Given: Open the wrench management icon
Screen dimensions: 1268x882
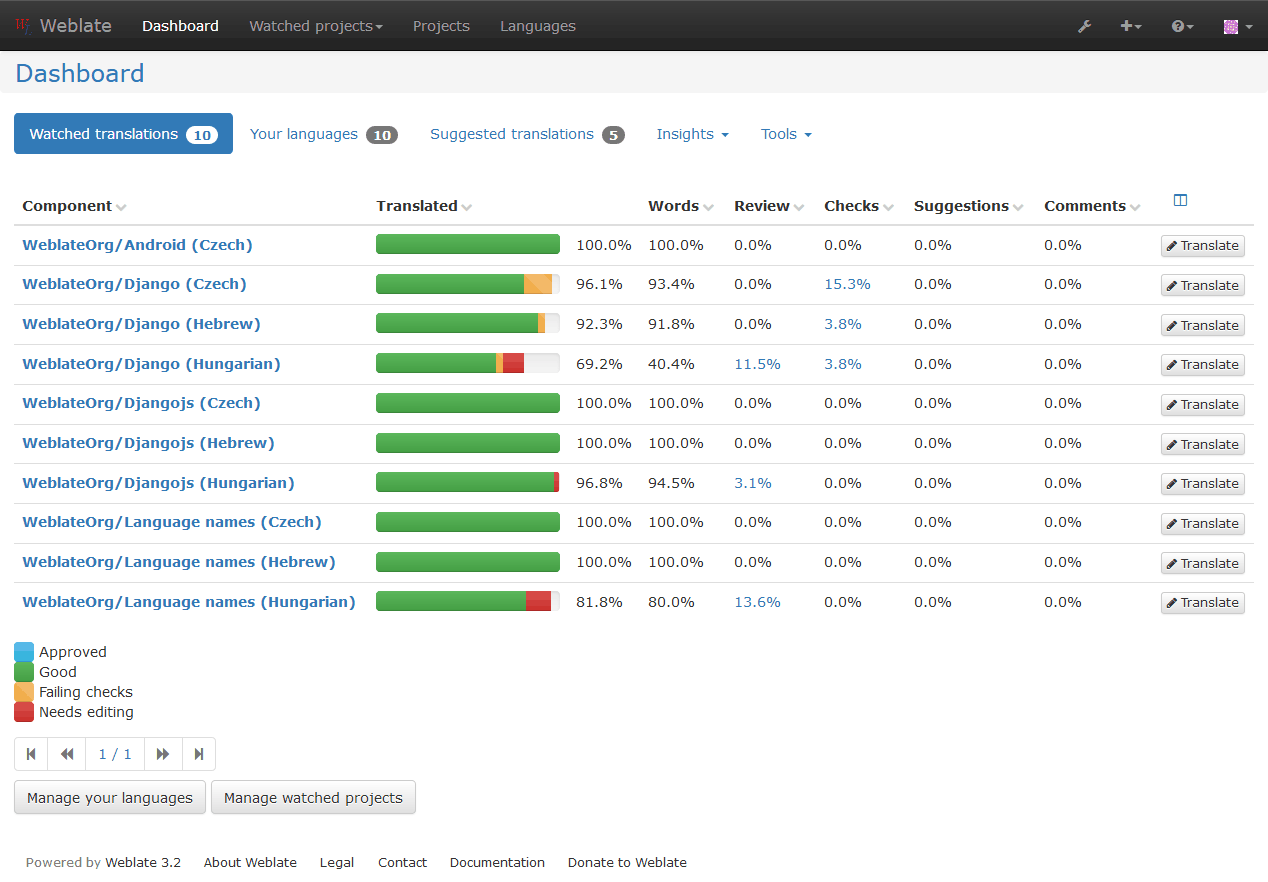Looking at the screenshot, I should (1084, 26).
